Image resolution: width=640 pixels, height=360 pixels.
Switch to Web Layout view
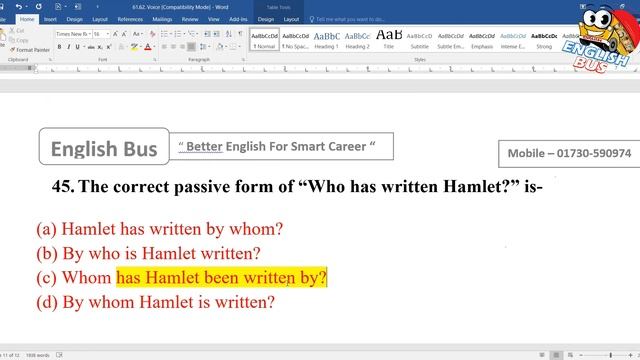(x=570, y=355)
